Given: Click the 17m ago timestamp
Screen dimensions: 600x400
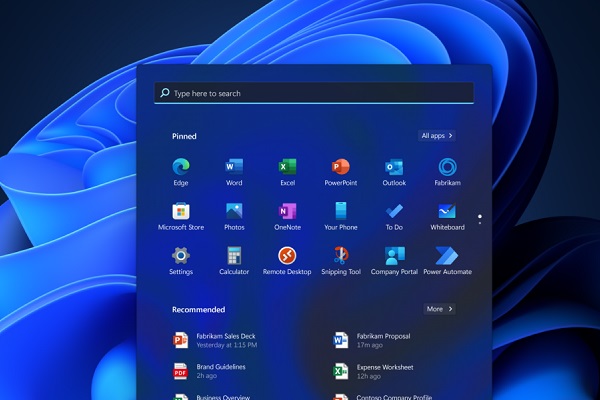Looking at the screenshot, I should click(x=370, y=345).
